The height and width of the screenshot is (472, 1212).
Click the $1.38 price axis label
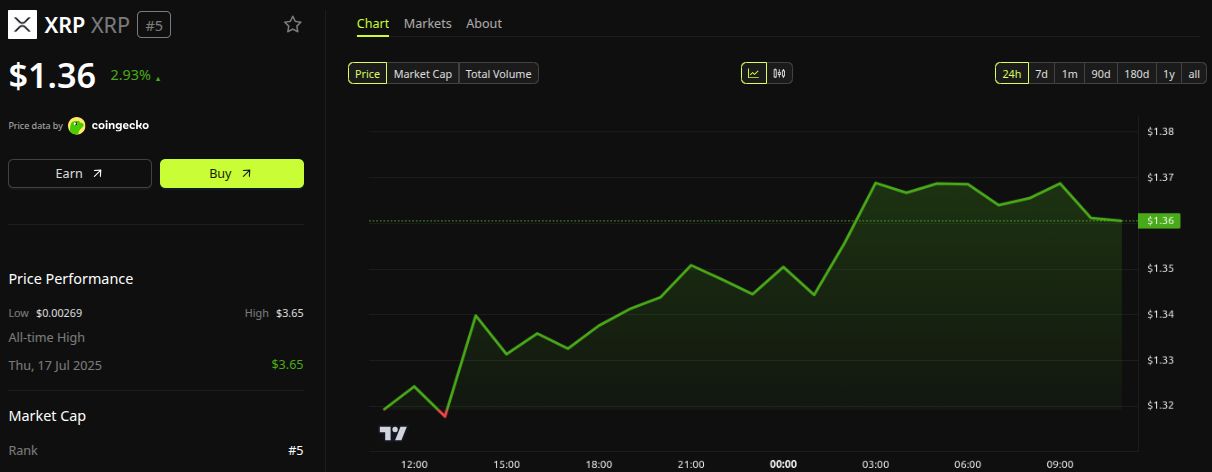click(x=1160, y=132)
